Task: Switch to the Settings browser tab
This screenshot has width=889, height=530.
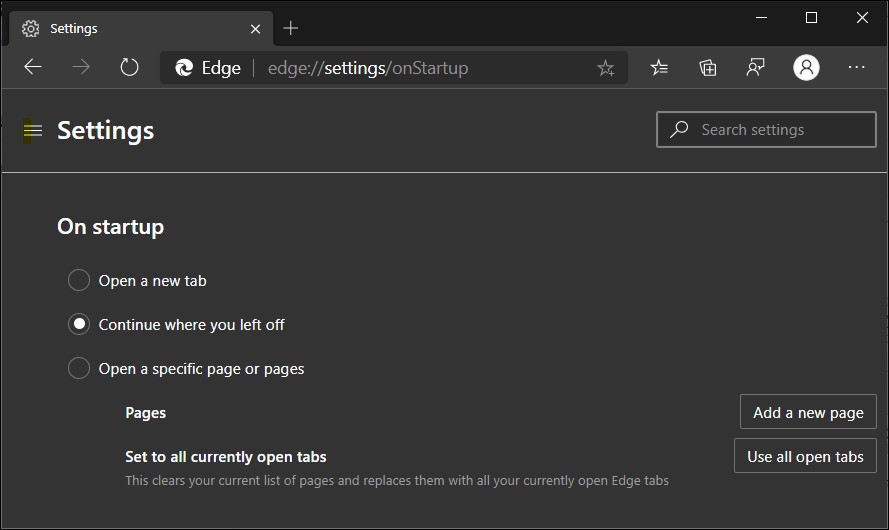Action: click(130, 28)
